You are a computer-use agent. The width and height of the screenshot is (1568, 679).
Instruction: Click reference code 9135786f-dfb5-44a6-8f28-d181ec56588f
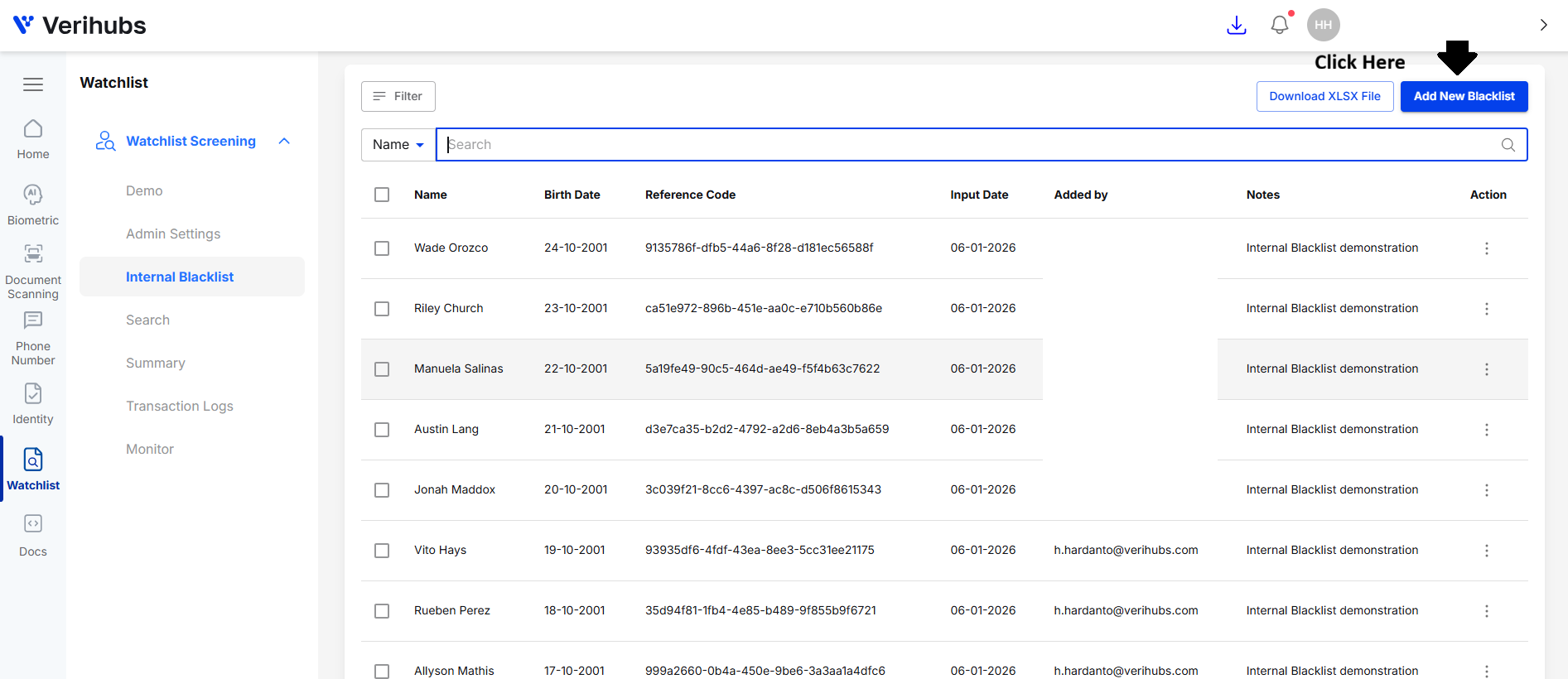[x=759, y=248]
